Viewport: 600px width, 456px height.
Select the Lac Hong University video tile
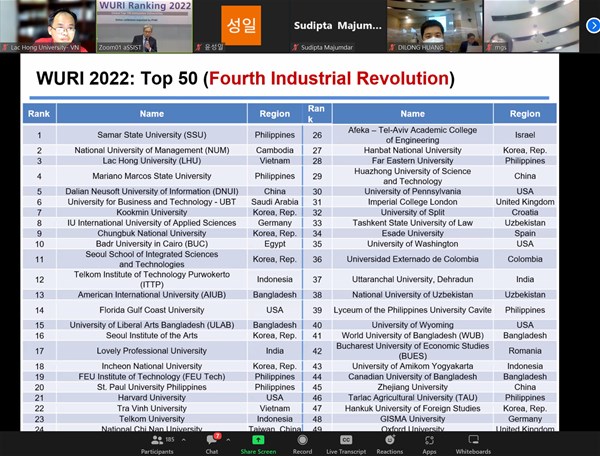point(47,25)
